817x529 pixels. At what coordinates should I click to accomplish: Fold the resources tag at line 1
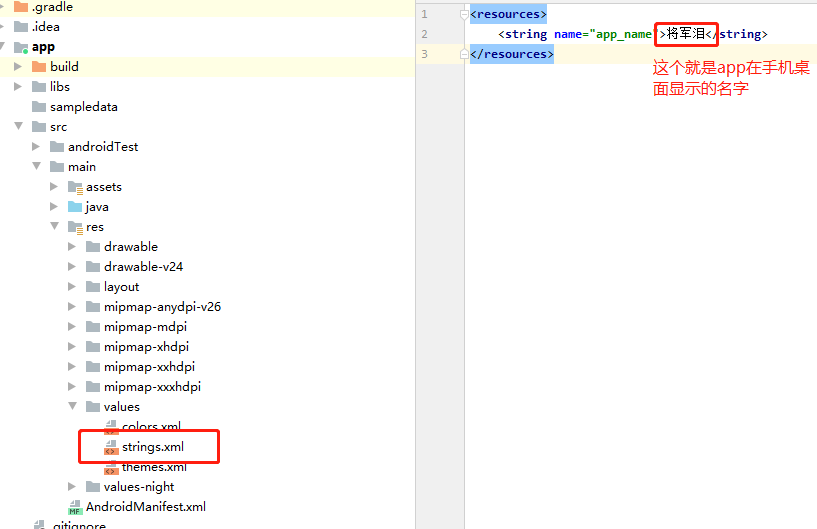[x=464, y=15]
